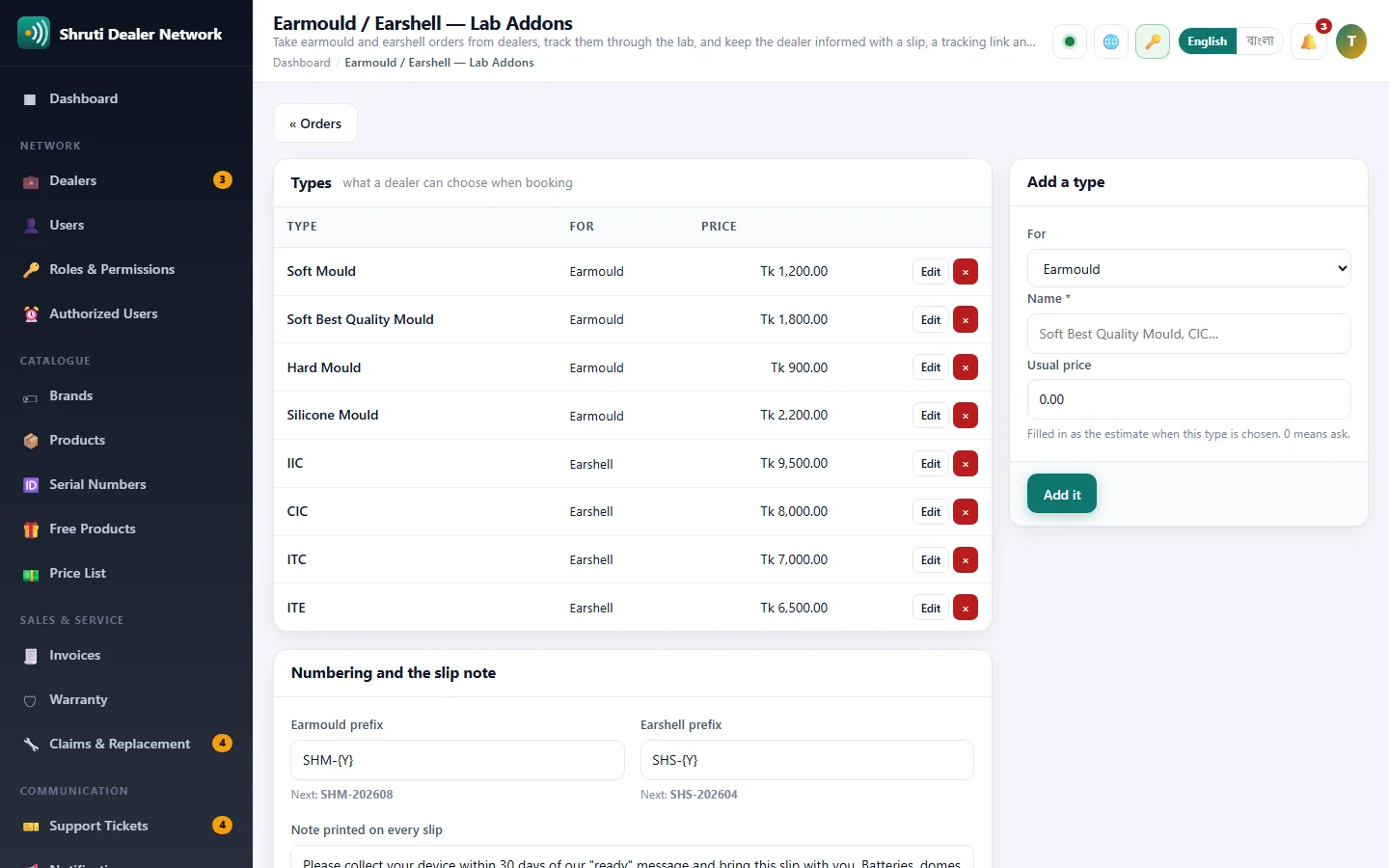This screenshot has height=868, width=1389.
Task: Click the Tk 9,500.00 price cell
Action: coord(794,464)
